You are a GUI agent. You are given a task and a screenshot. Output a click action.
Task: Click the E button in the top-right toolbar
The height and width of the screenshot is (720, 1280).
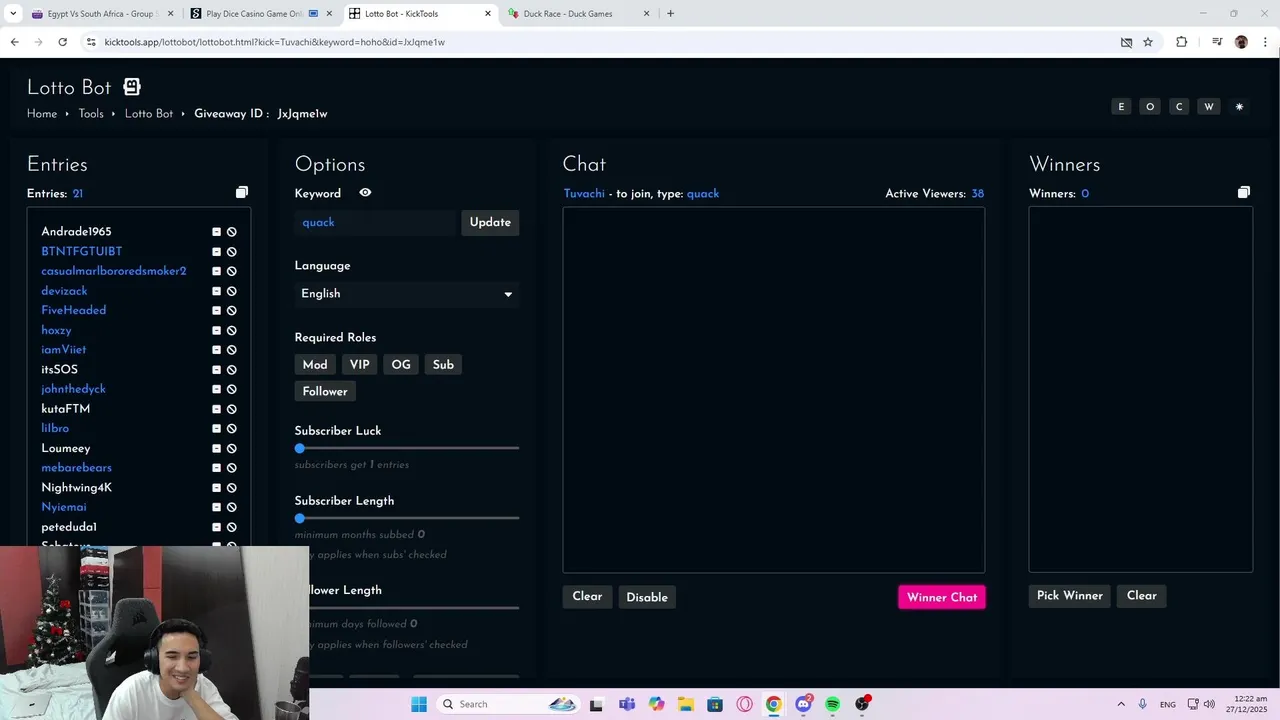1121,107
